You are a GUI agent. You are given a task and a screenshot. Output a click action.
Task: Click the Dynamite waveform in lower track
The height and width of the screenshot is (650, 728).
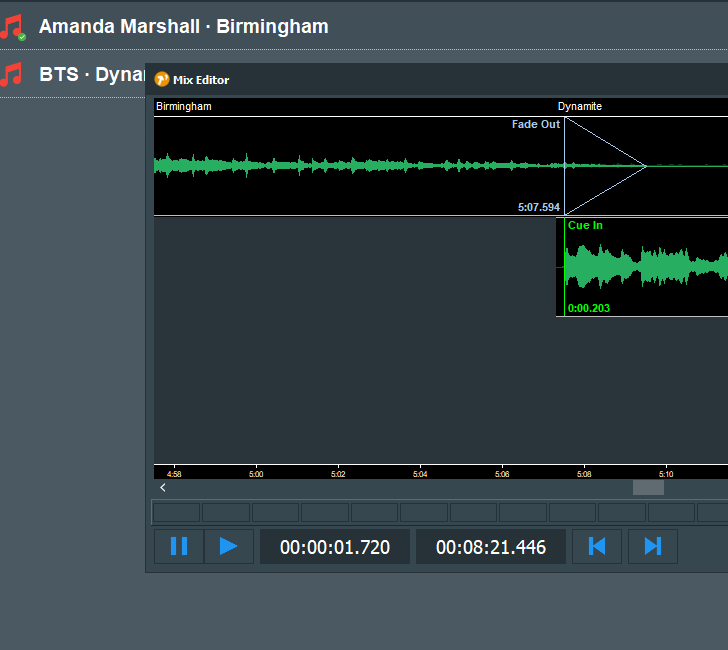click(646, 266)
